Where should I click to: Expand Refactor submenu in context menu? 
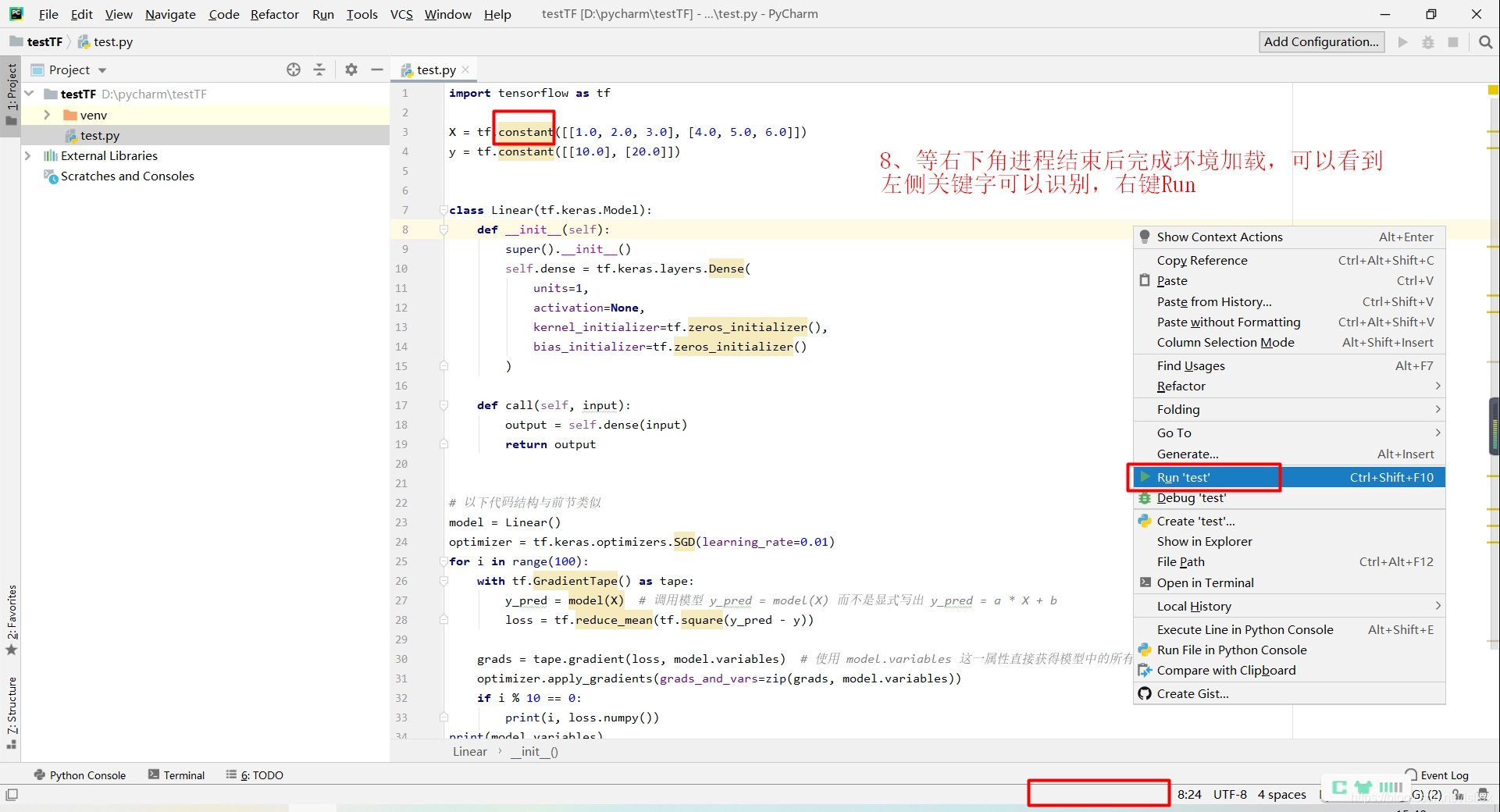(1289, 386)
